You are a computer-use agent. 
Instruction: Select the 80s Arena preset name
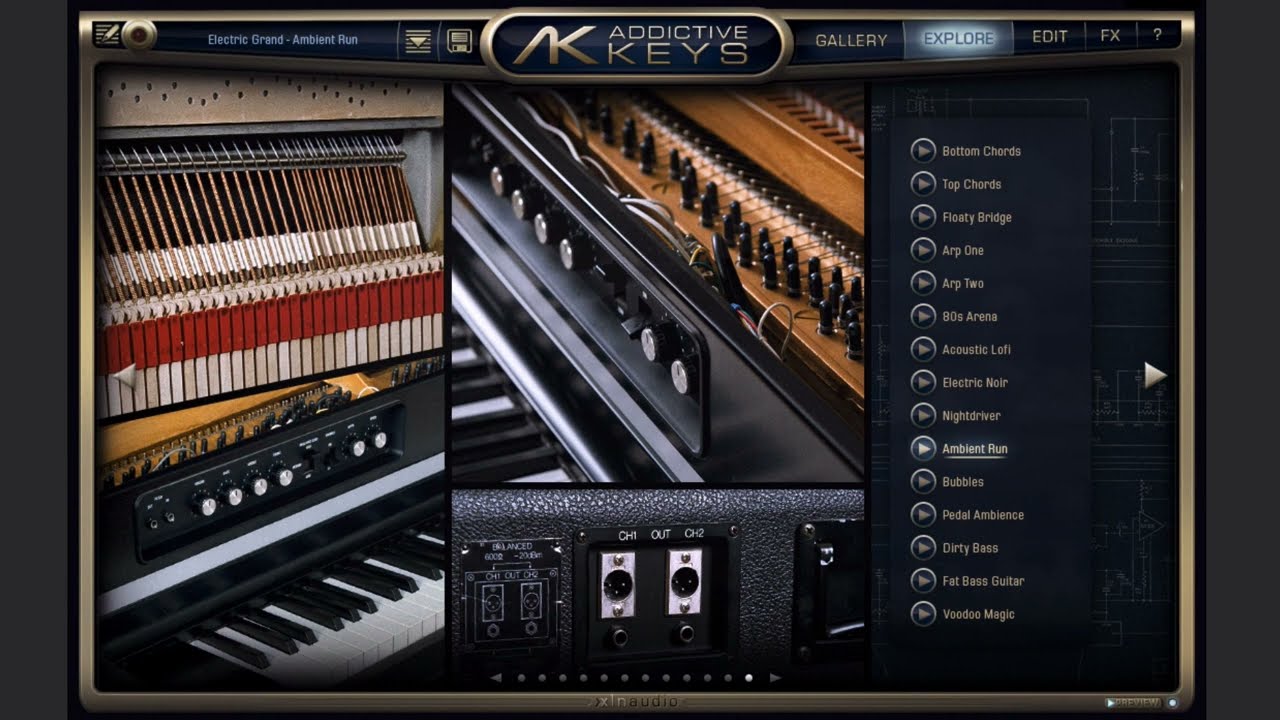point(969,316)
